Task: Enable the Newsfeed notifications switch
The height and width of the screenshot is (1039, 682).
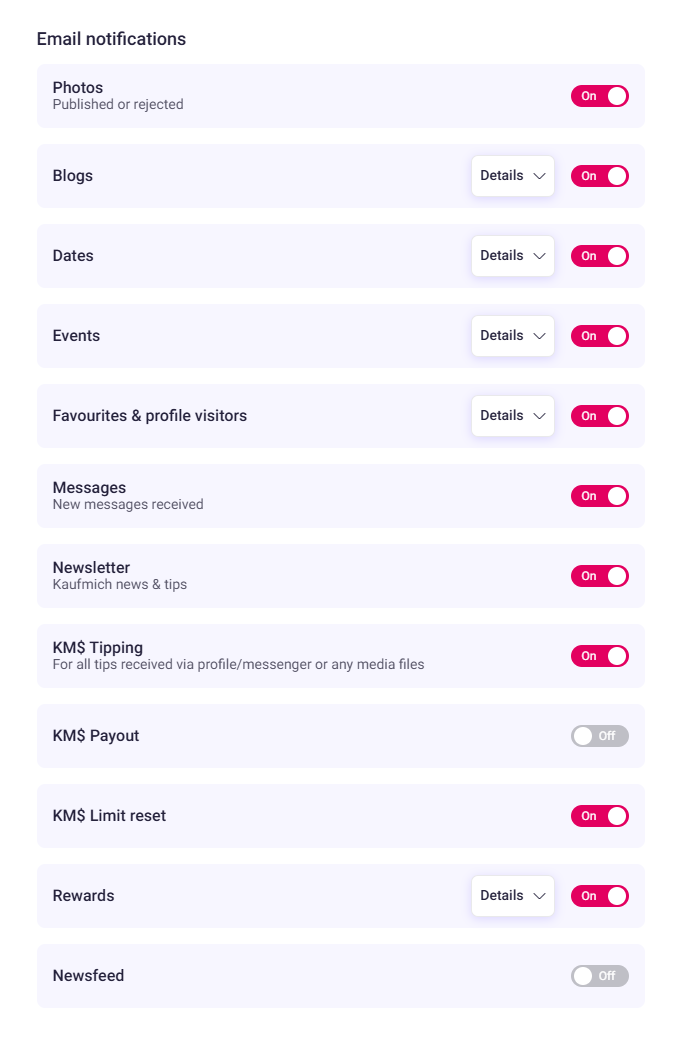Action: point(599,976)
